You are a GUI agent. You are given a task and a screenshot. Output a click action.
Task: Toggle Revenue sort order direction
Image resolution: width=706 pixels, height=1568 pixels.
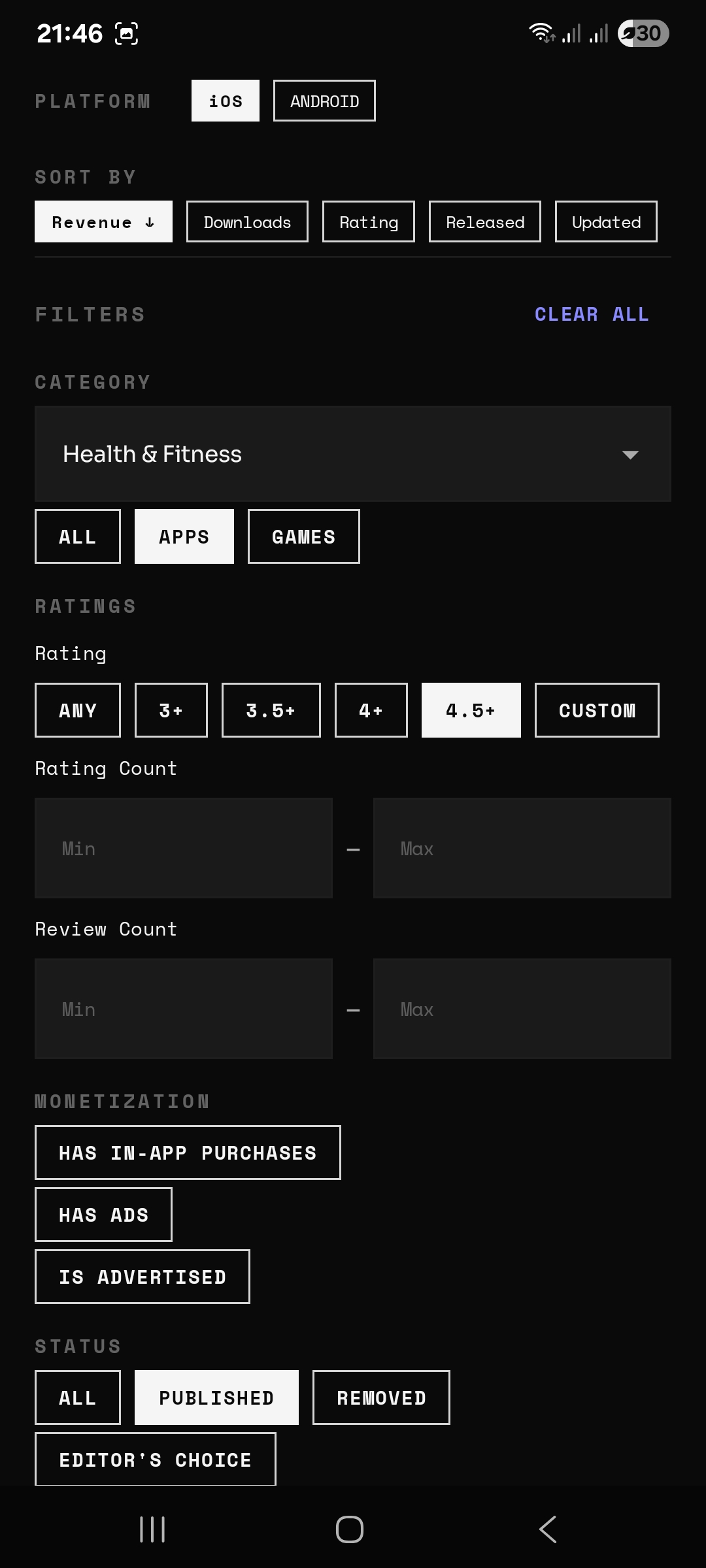[103, 221]
